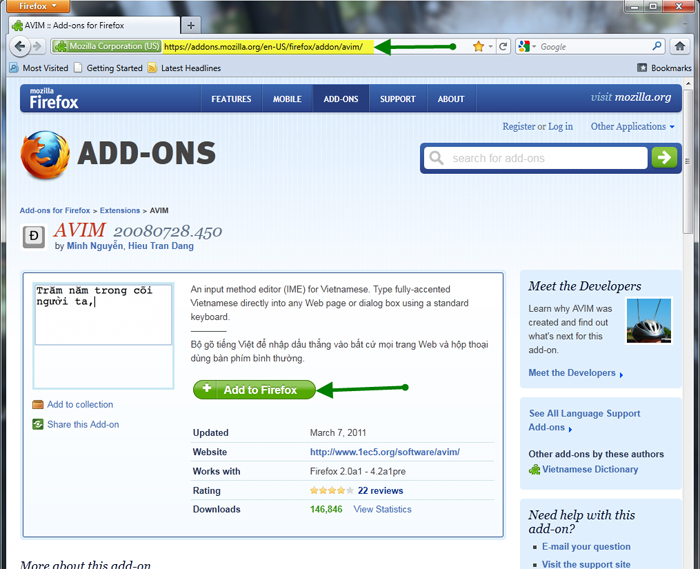Open See All Language Support Add-ons link
The height and width of the screenshot is (569, 700).
click(x=584, y=420)
